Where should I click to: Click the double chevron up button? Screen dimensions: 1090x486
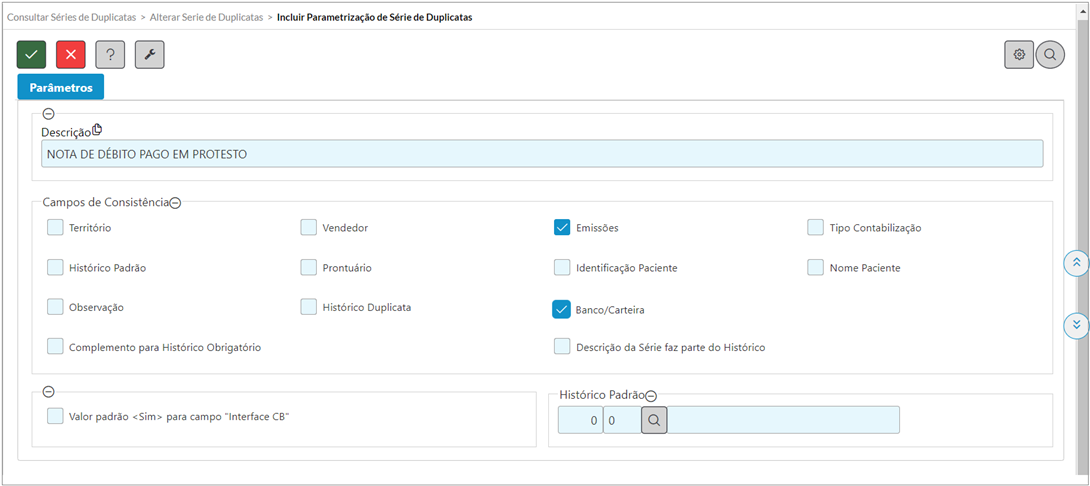tap(1076, 262)
